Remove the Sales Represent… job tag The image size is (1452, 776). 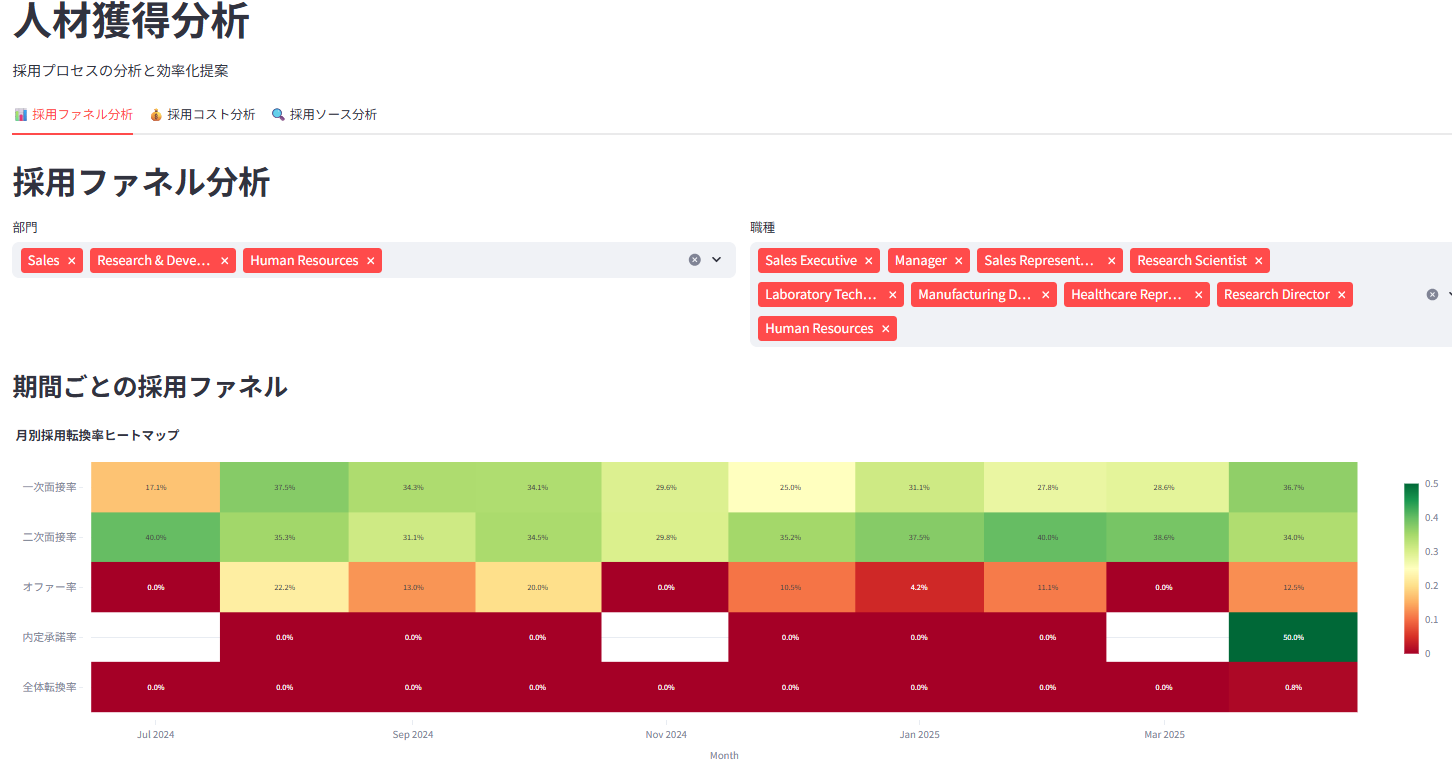1112,261
